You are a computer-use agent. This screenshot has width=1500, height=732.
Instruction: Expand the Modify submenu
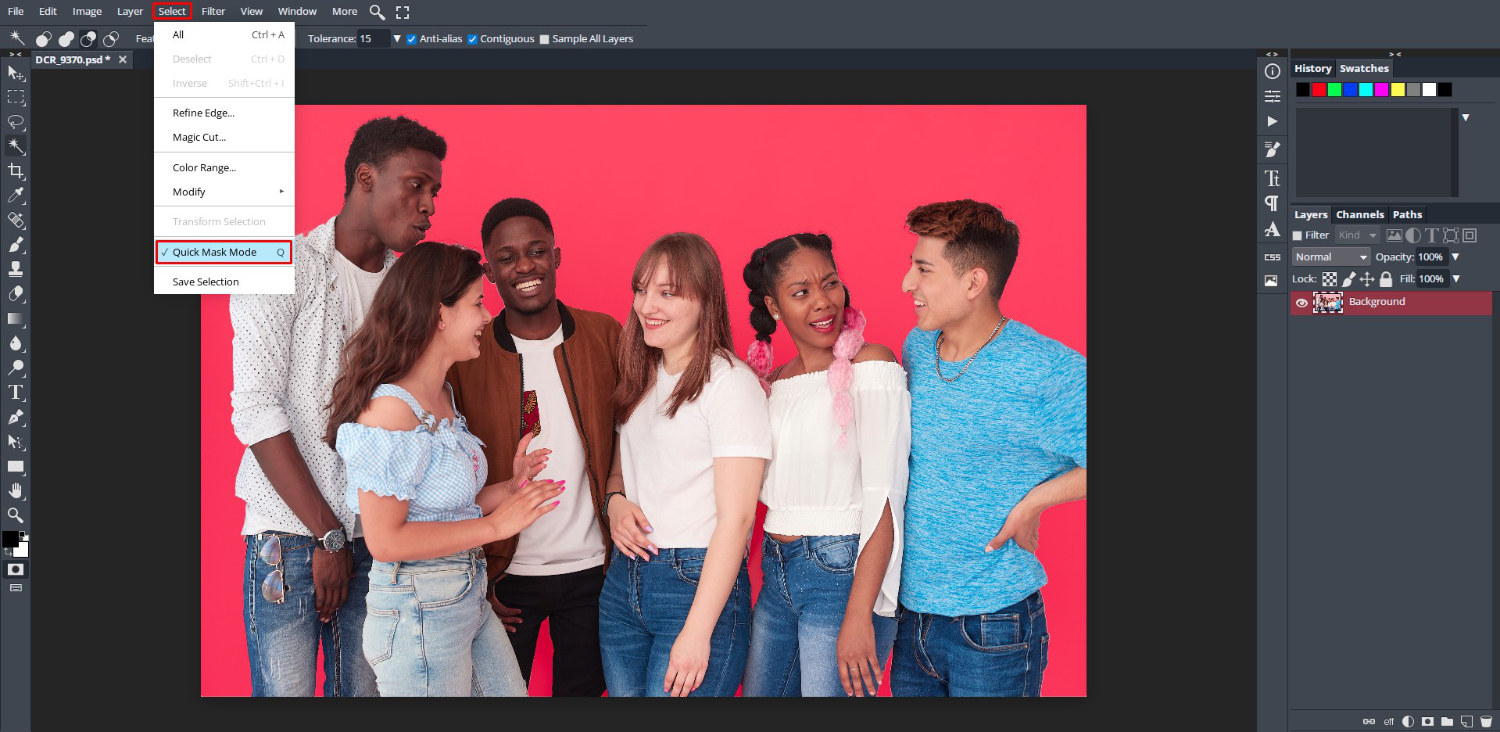click(224, 192)
